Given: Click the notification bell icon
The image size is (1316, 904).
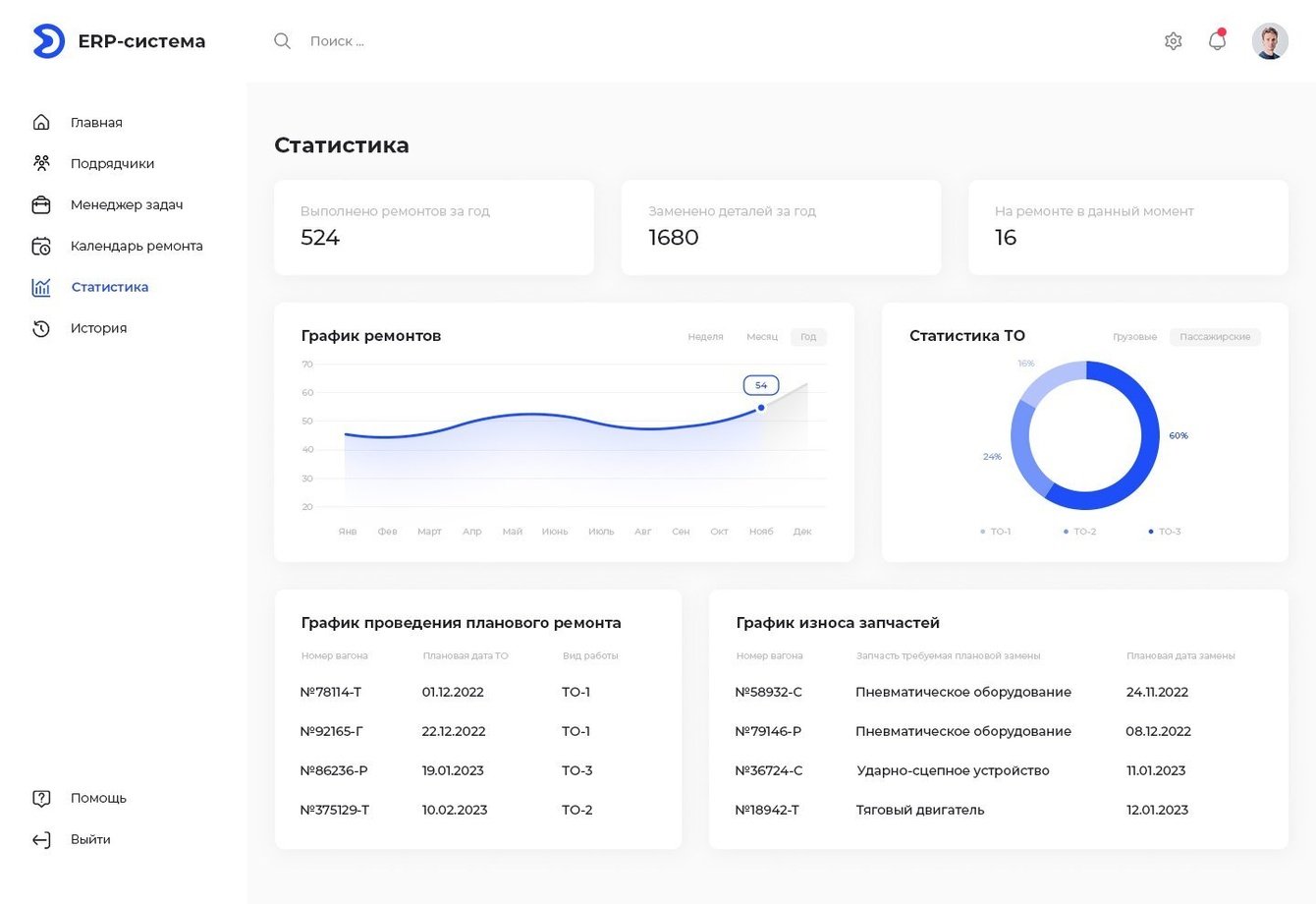Looking at the screenshot, I should tap(1217, 41).
